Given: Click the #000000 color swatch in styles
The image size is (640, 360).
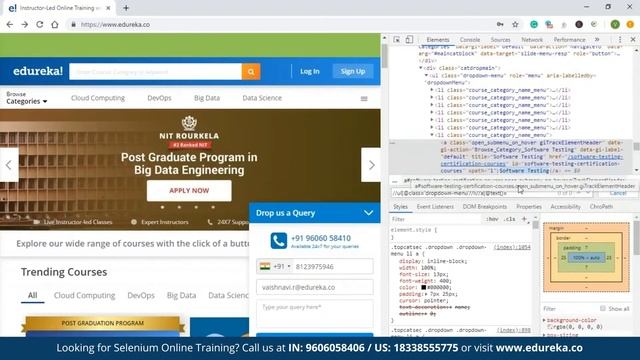Looking at the screenshot, I should (x=424, y=287).
